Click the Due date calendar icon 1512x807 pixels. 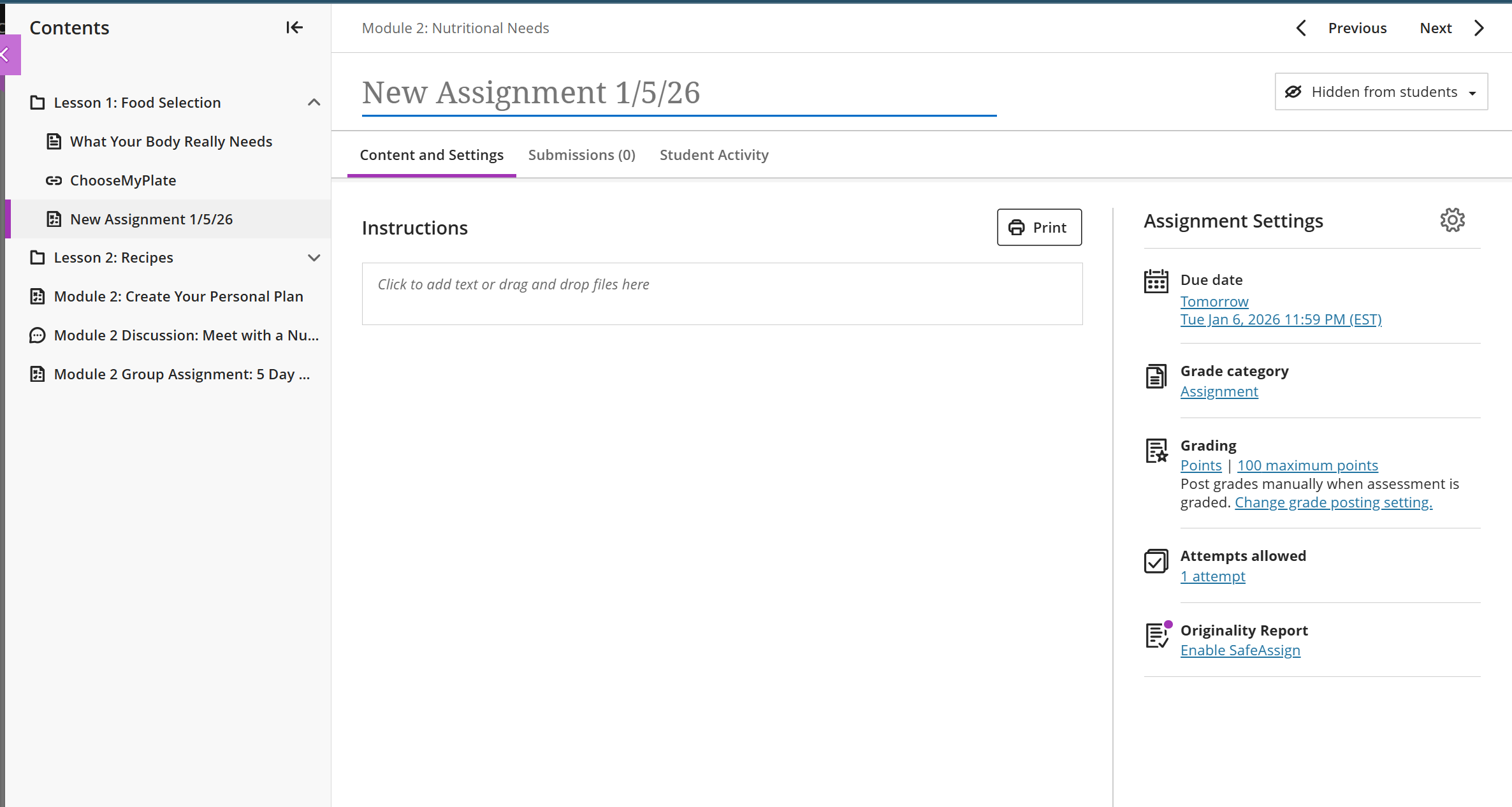[x=1156, y=281]
